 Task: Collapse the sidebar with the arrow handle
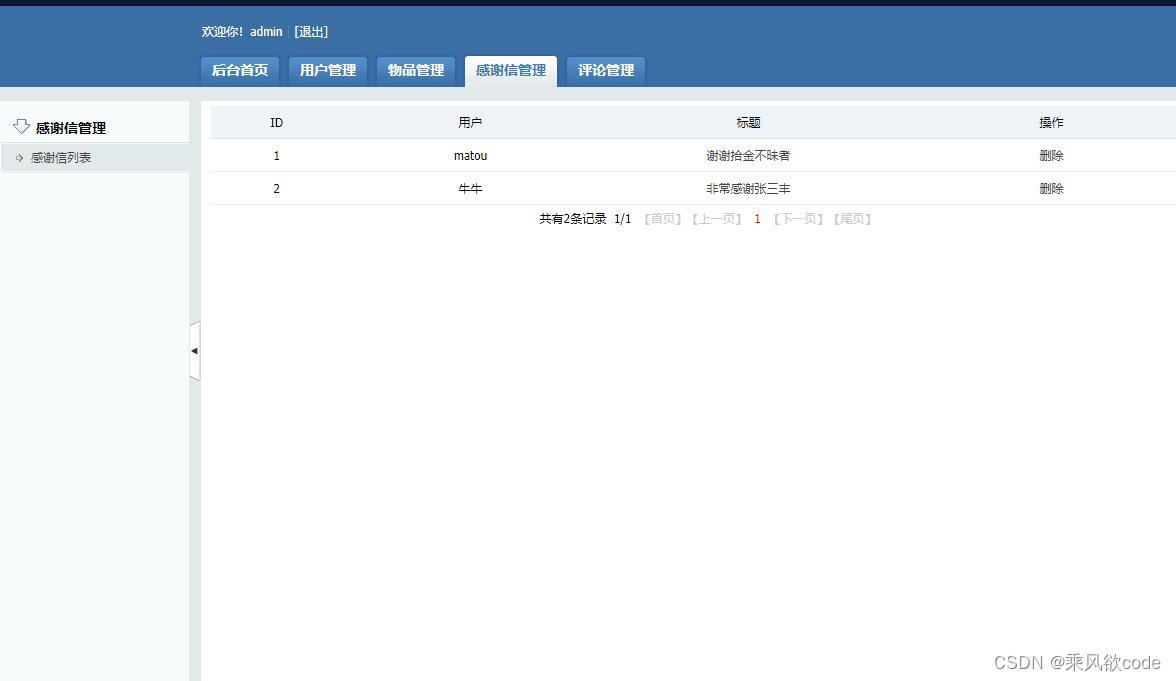click(x=195, y=350)
